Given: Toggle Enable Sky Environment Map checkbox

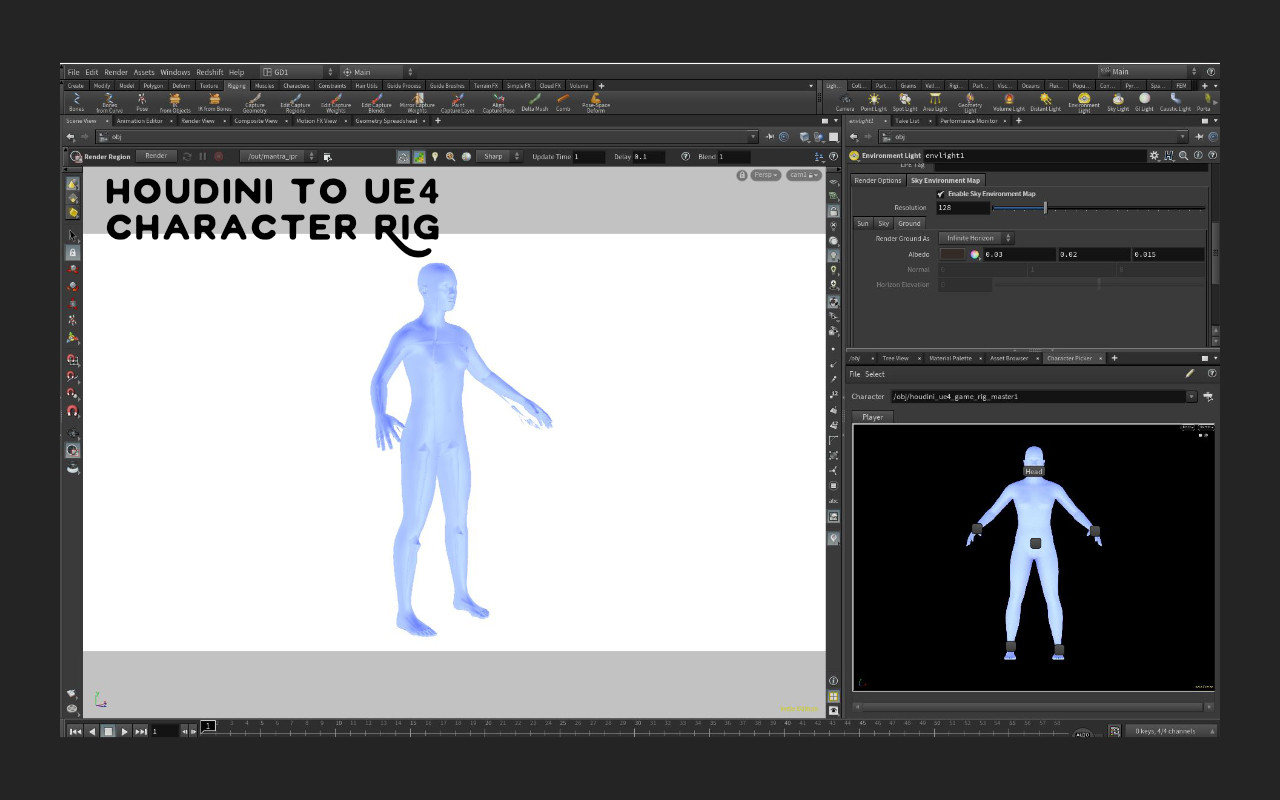Looking at the screenshot, I should click(x=941, y=194).
